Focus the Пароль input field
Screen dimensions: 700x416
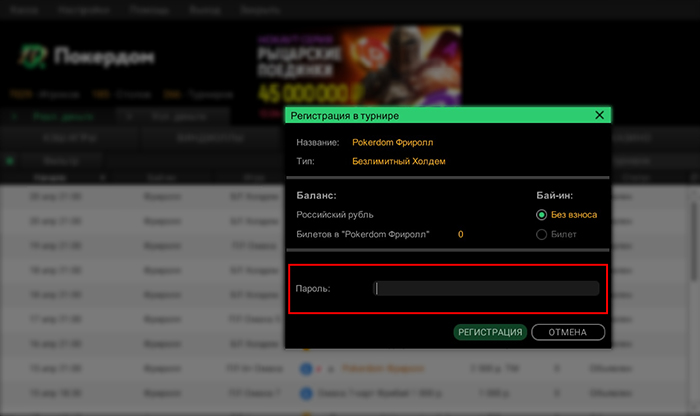point(486,288)
